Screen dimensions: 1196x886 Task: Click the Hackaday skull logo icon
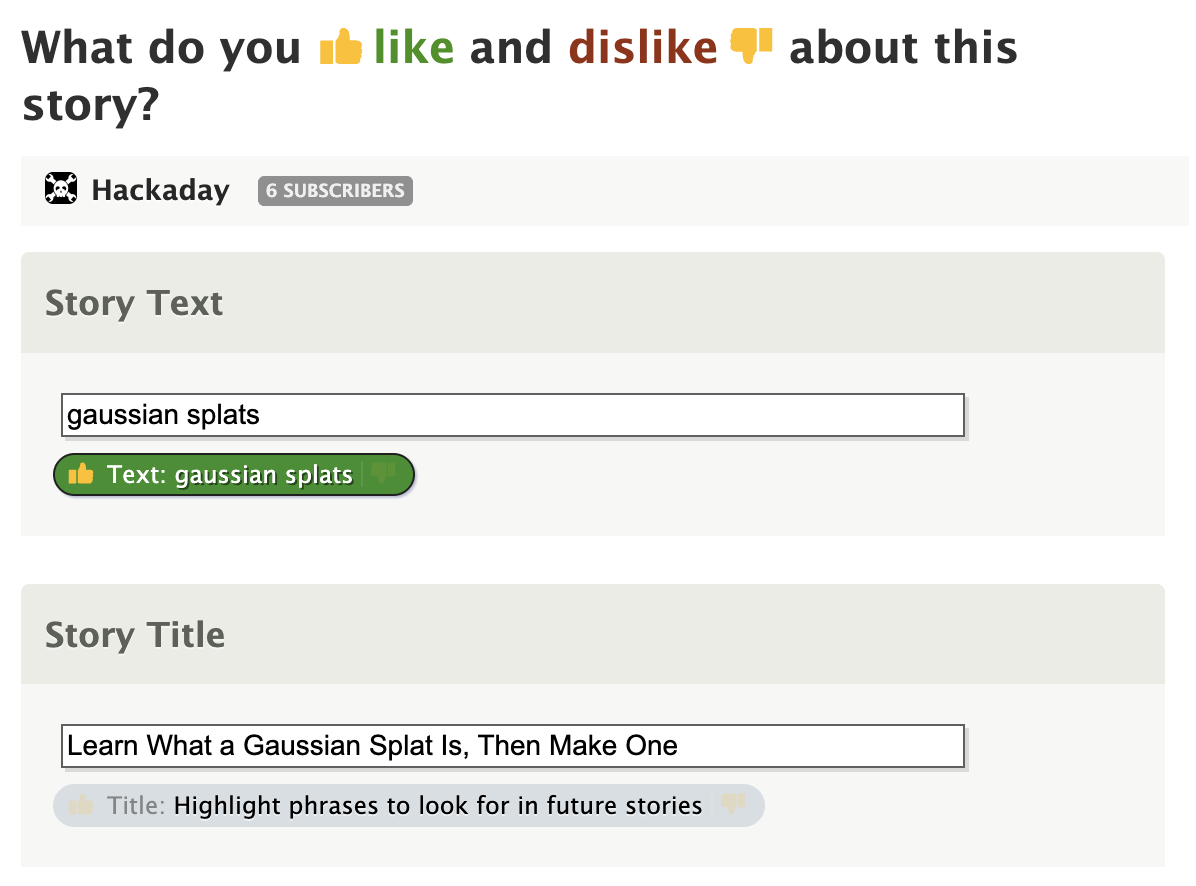click(62, 189)
